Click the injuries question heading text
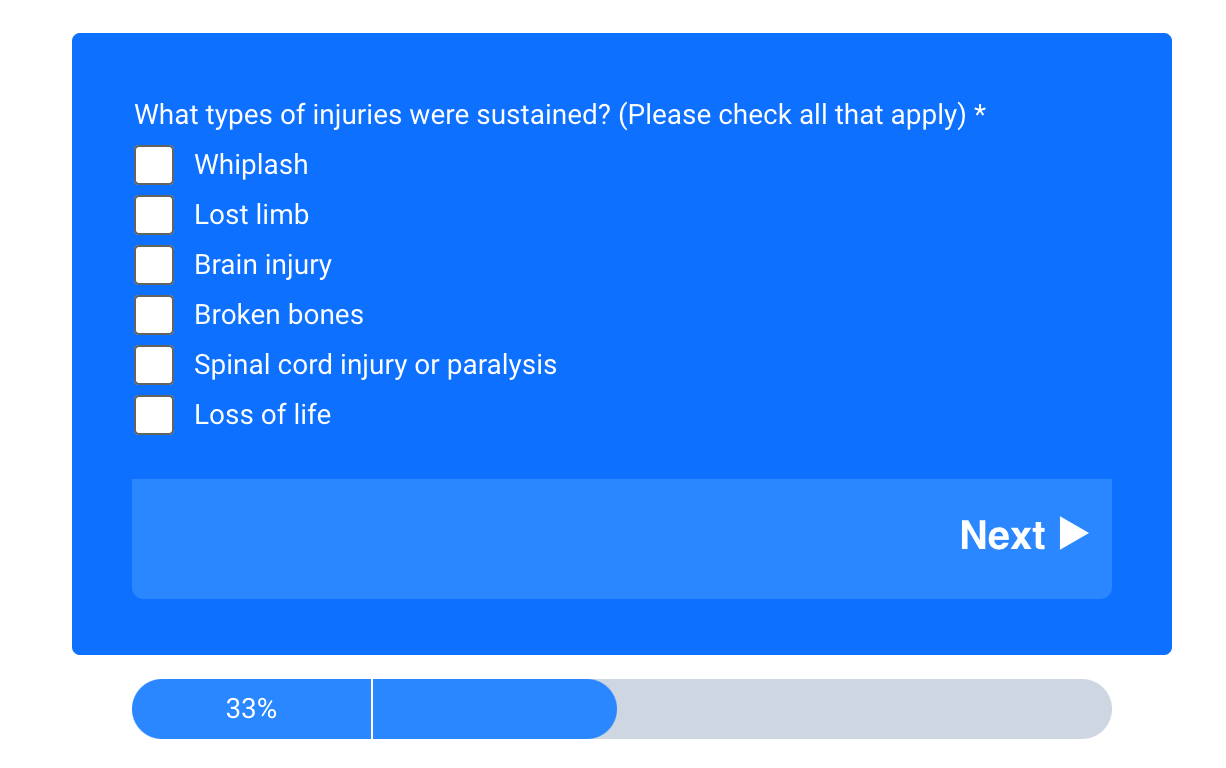This screenshot has width=1226, height=768. coord(550,115)
